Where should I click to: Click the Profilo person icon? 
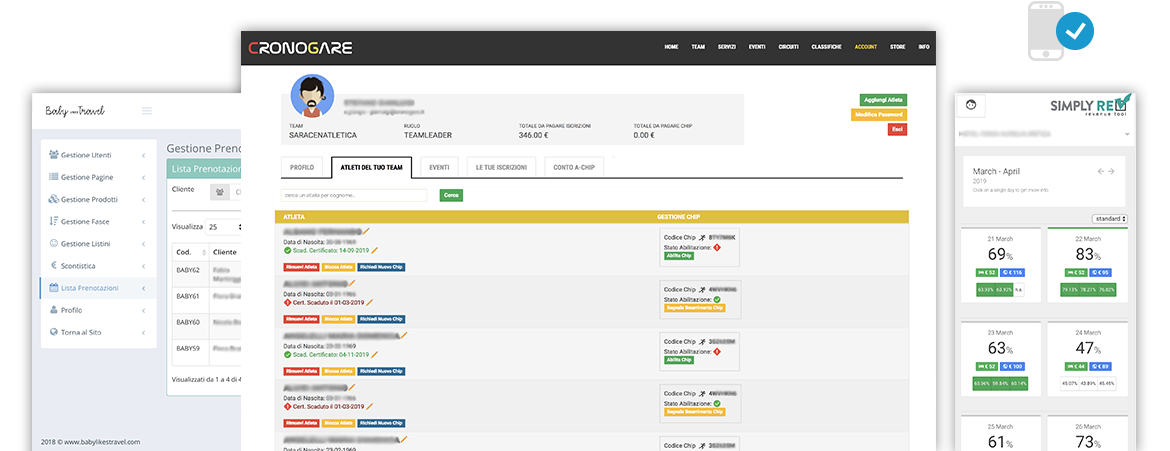tap(54, 309)
